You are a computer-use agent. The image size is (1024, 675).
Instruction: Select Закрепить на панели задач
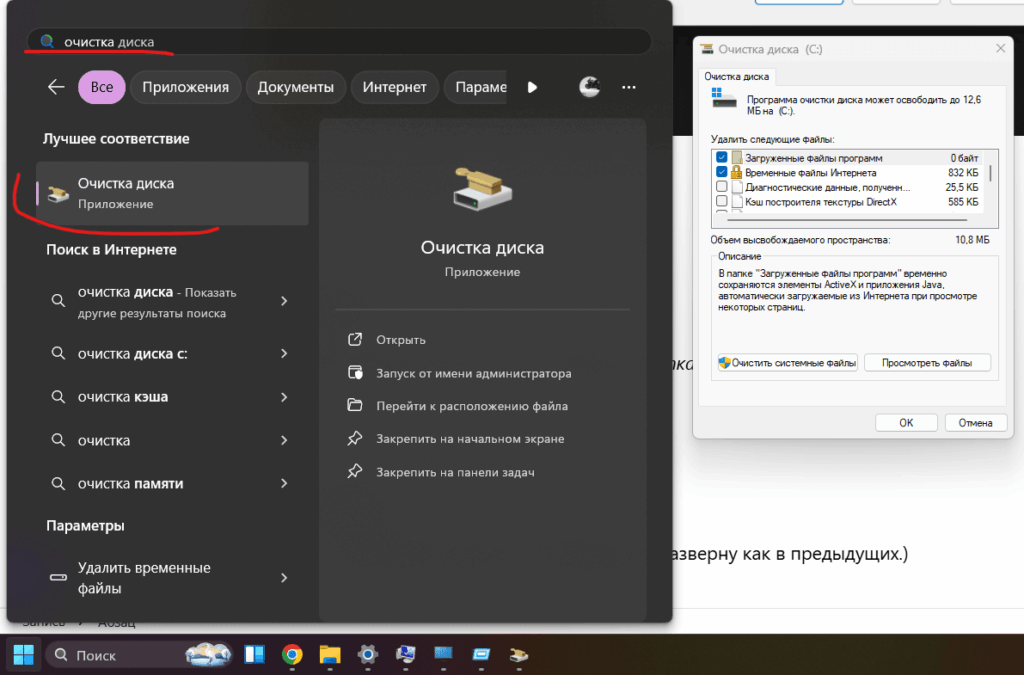coord(455,472)
